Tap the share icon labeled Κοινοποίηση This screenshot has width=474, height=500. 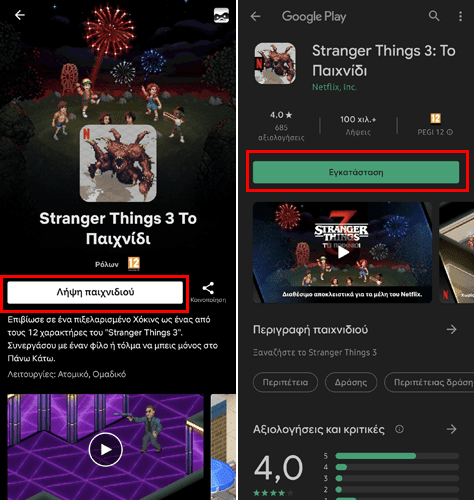point(208,289)
